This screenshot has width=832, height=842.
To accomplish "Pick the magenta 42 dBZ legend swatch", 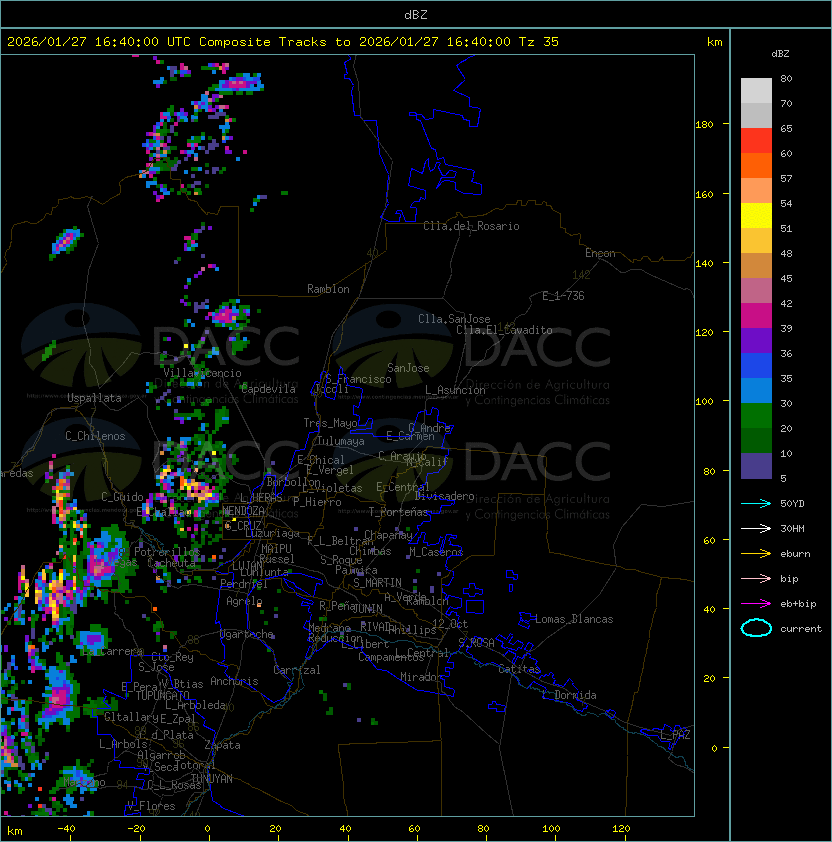I will 756,315.
